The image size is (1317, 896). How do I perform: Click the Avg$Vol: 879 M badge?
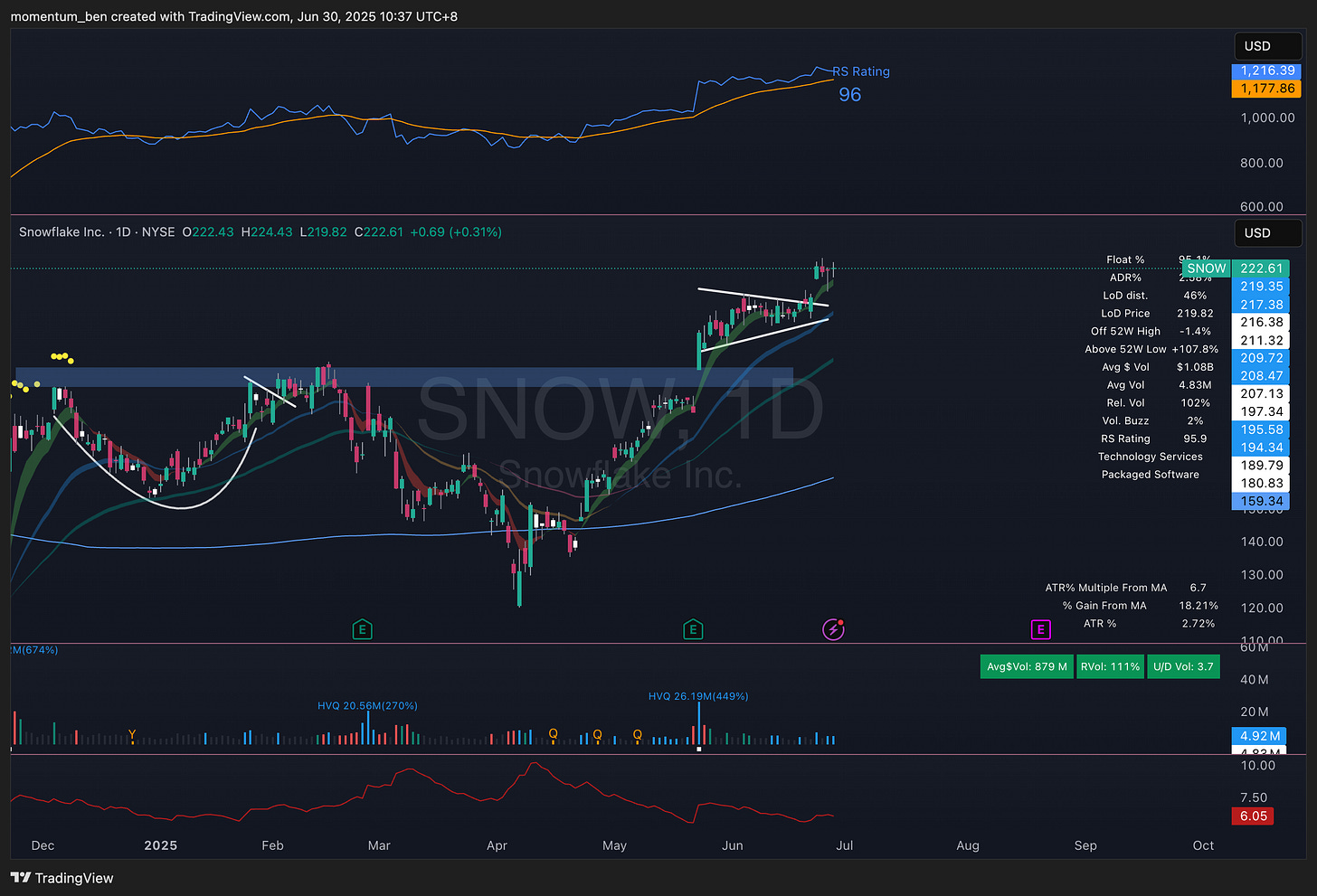tap(1027, 666)
